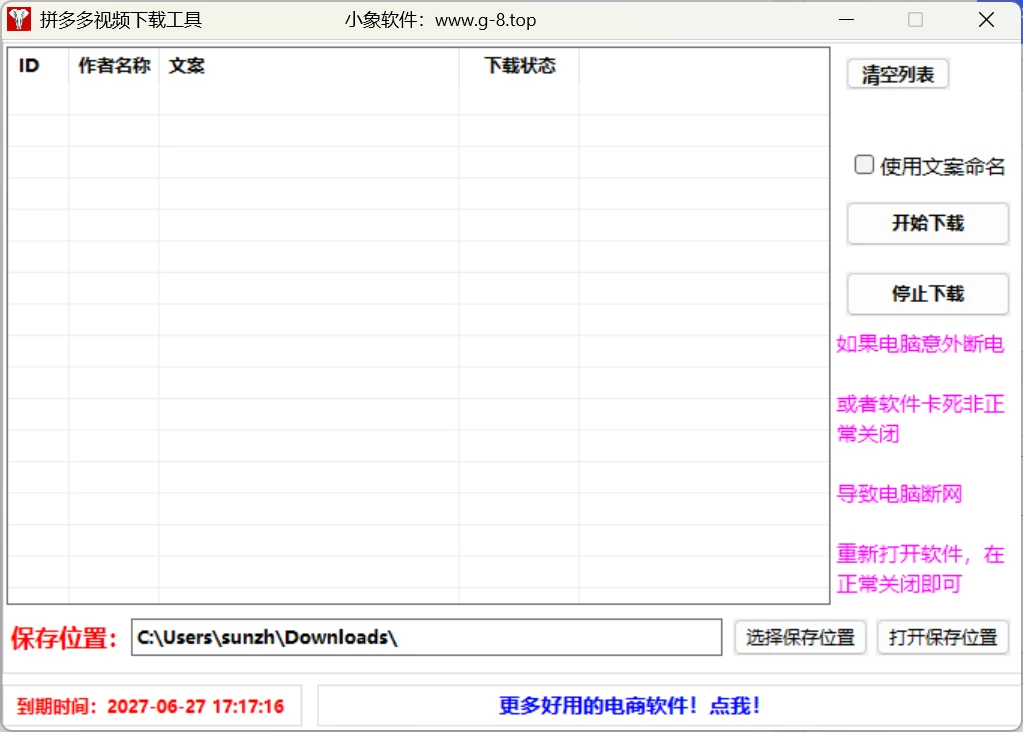This screenshot has height=732, width=1023.
Task: Minimize the 拼多多视频下载工具 window
Action: pos(846,20)
